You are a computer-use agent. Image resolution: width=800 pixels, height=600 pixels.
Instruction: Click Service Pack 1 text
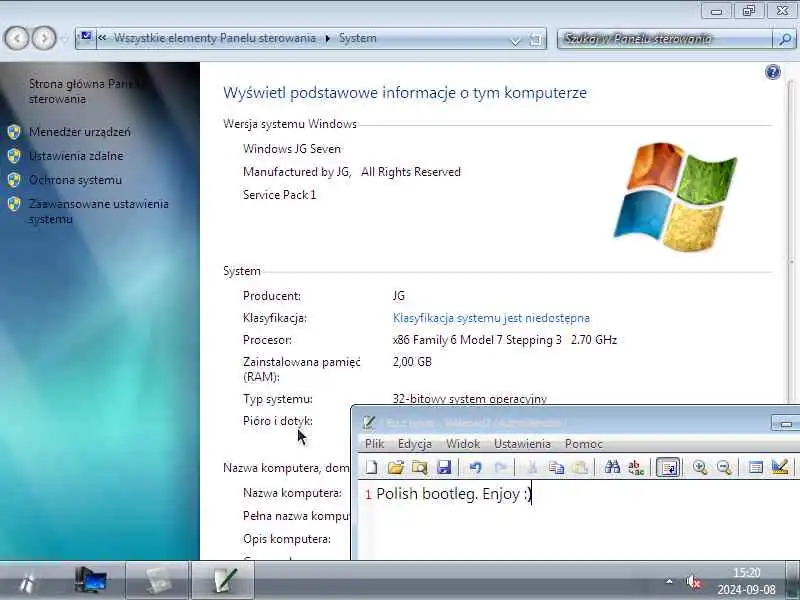(x=280, y=195)
